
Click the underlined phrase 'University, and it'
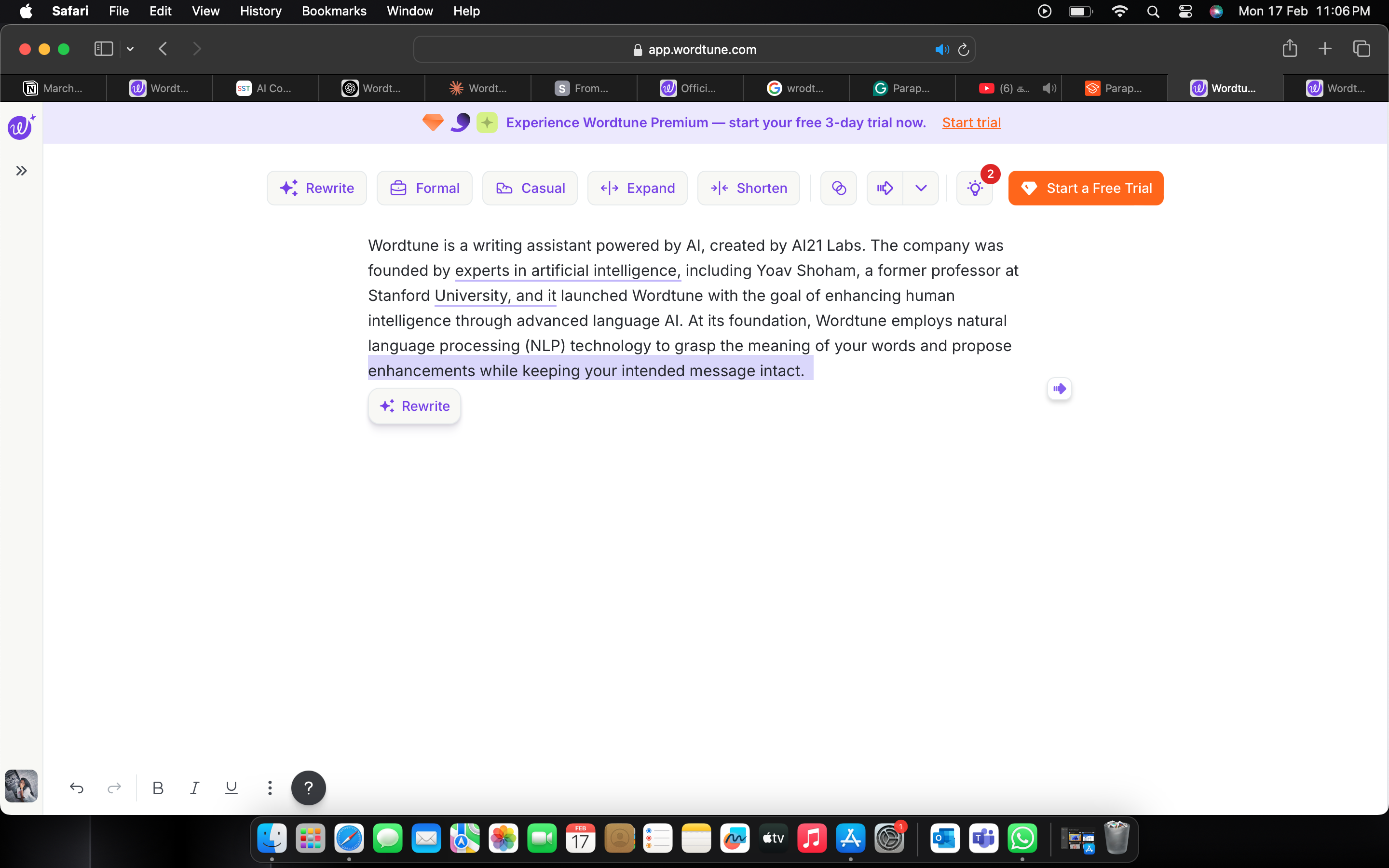coord(495,296)
